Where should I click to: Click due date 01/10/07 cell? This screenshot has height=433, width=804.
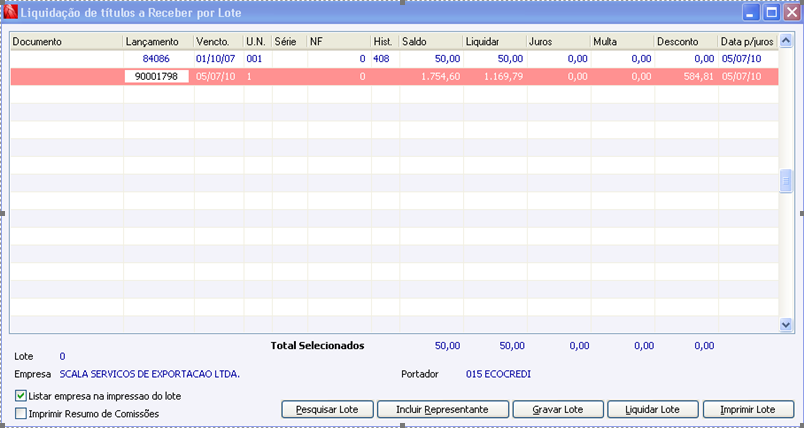pos(215,59)
